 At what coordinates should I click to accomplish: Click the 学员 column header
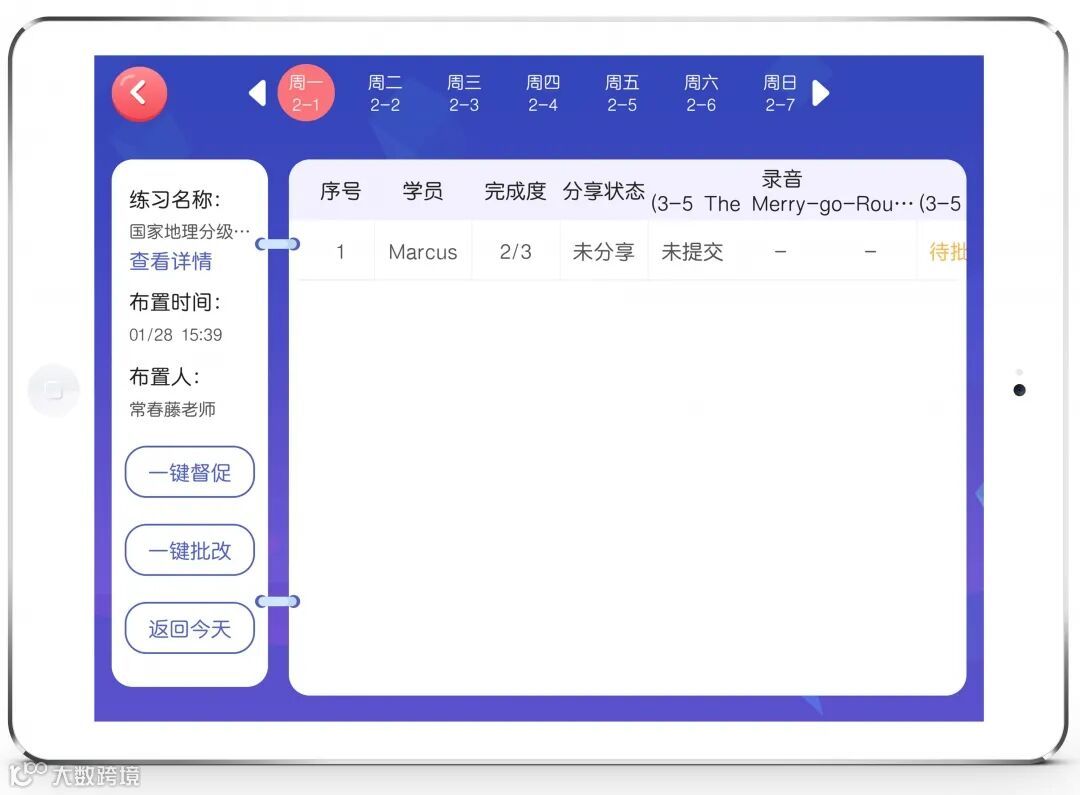[423, 191]
